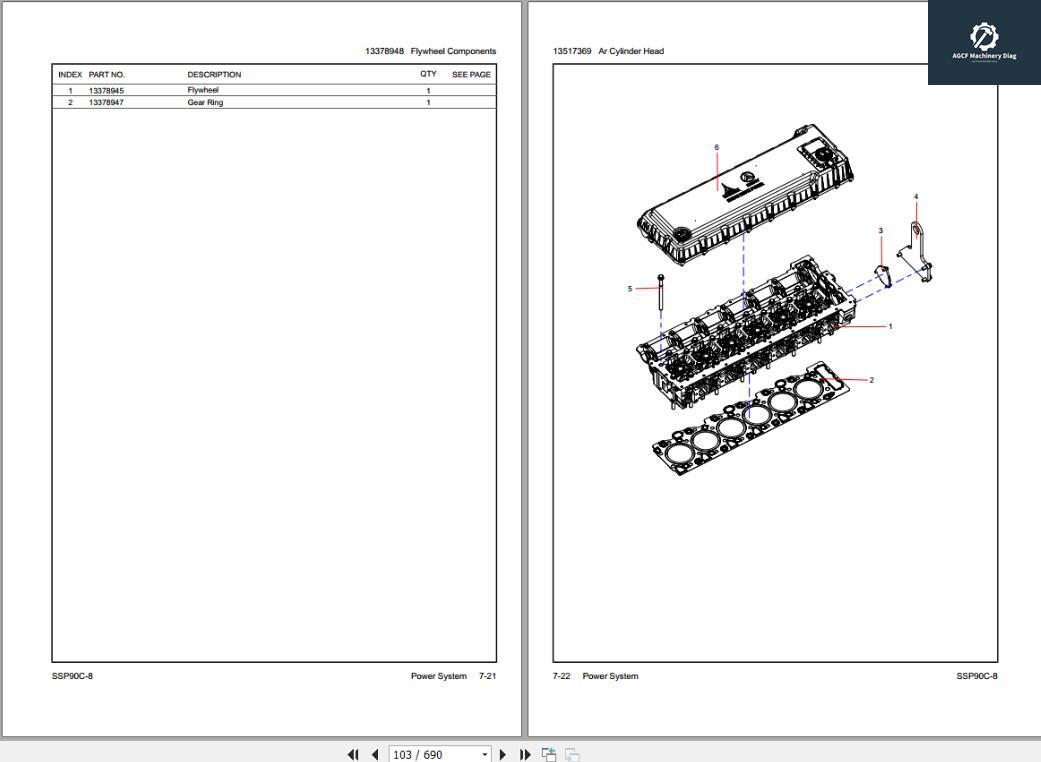Jump to the last page double-arrow icon
The height and width of the screenshot is (762, 1041).
tap(525, 755)
